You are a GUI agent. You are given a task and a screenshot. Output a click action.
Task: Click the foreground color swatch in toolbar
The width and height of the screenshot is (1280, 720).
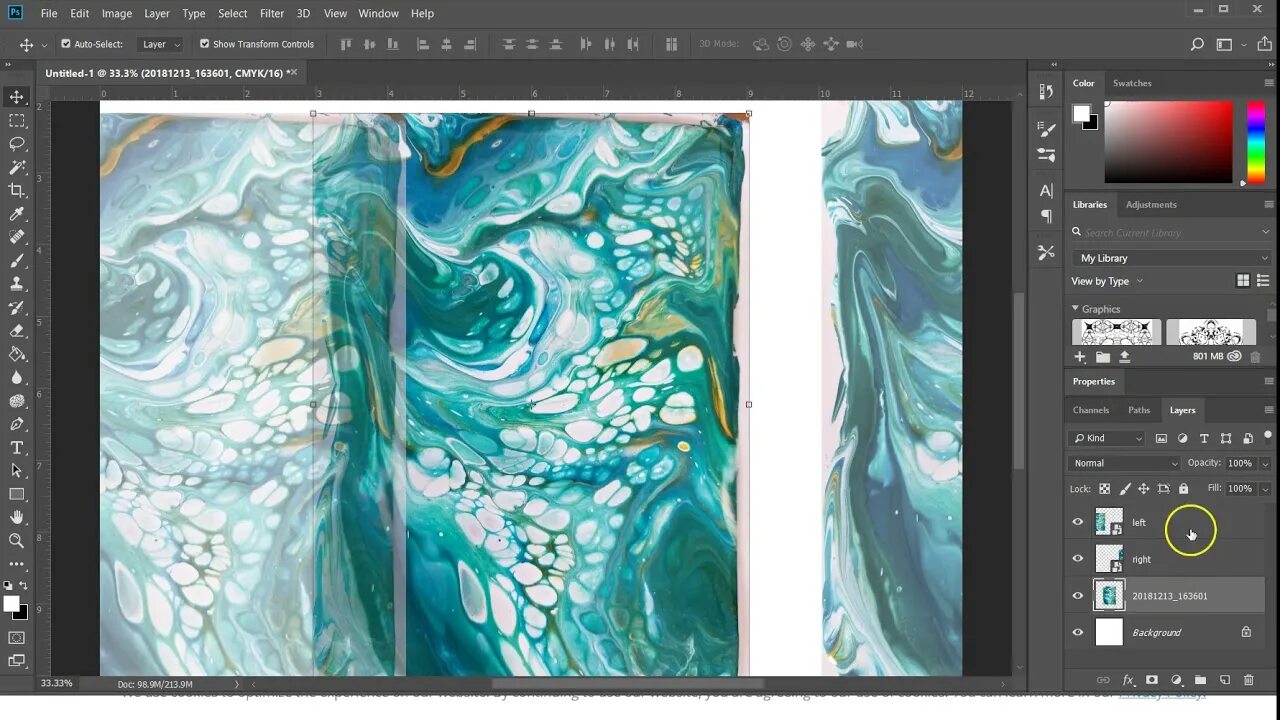(x=11, y=604)
